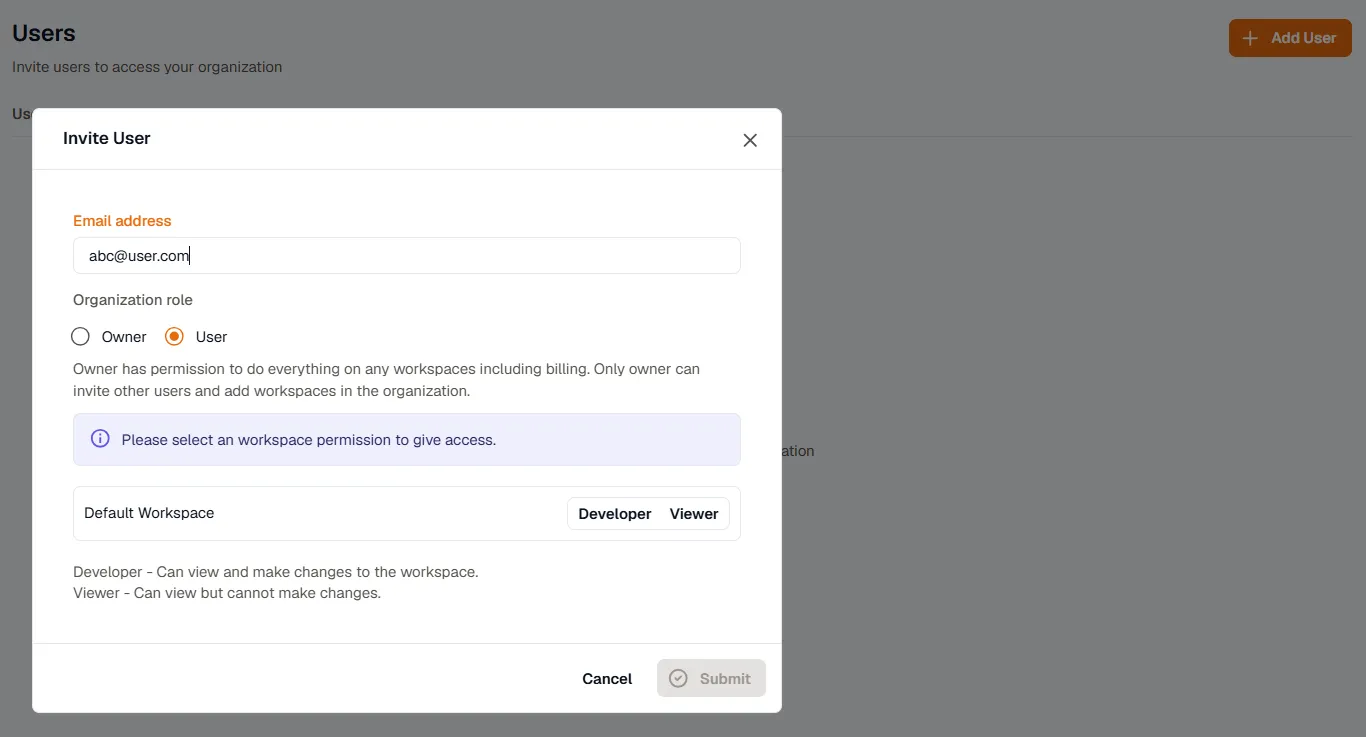
Task: Choose Developer permission for Default Workspace
Action: 615,514
